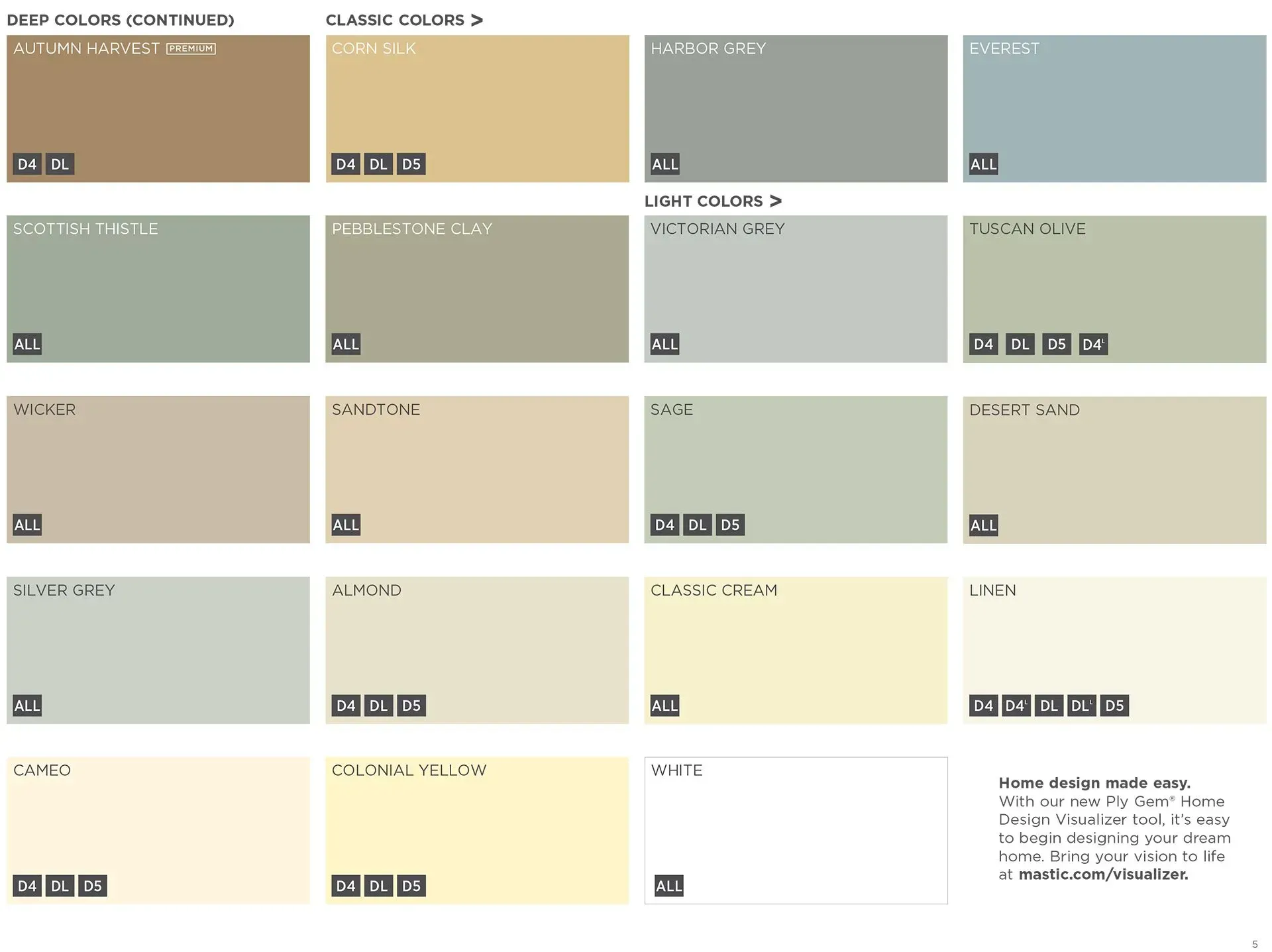This screenshot has height=952, width=1272.
Task: Toggle the ALL badge on Harbor Grey
Action: [x=664, y=164]
